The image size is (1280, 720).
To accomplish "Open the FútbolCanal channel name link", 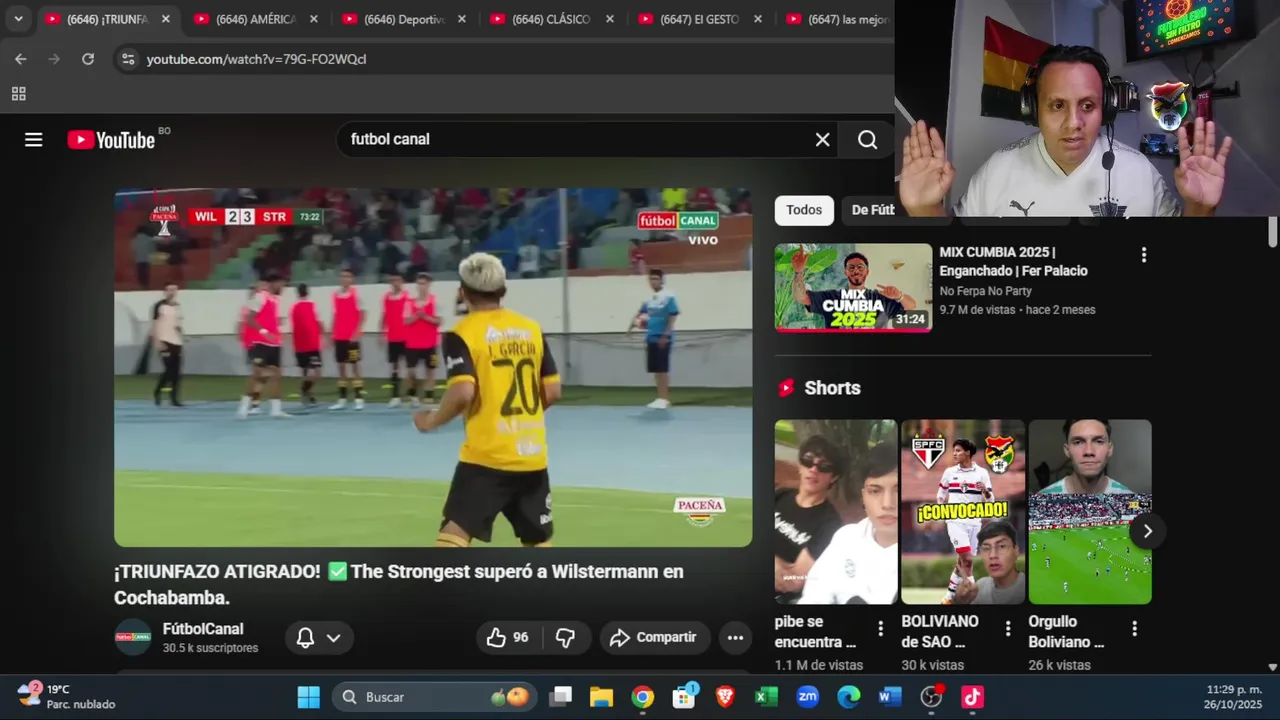I will click(203, 629).
